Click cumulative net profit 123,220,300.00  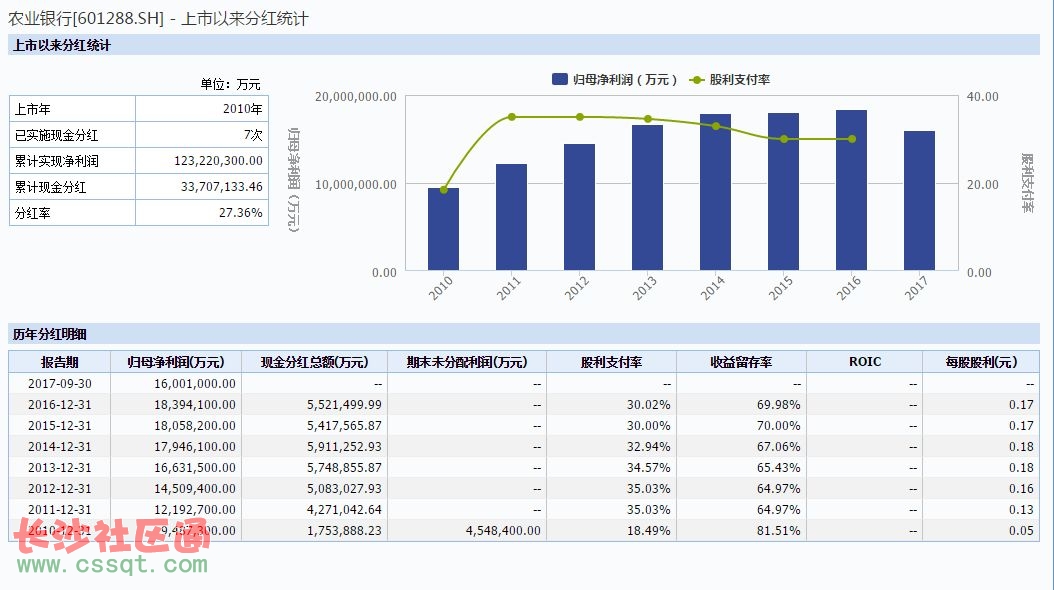(x=218, y=161)
